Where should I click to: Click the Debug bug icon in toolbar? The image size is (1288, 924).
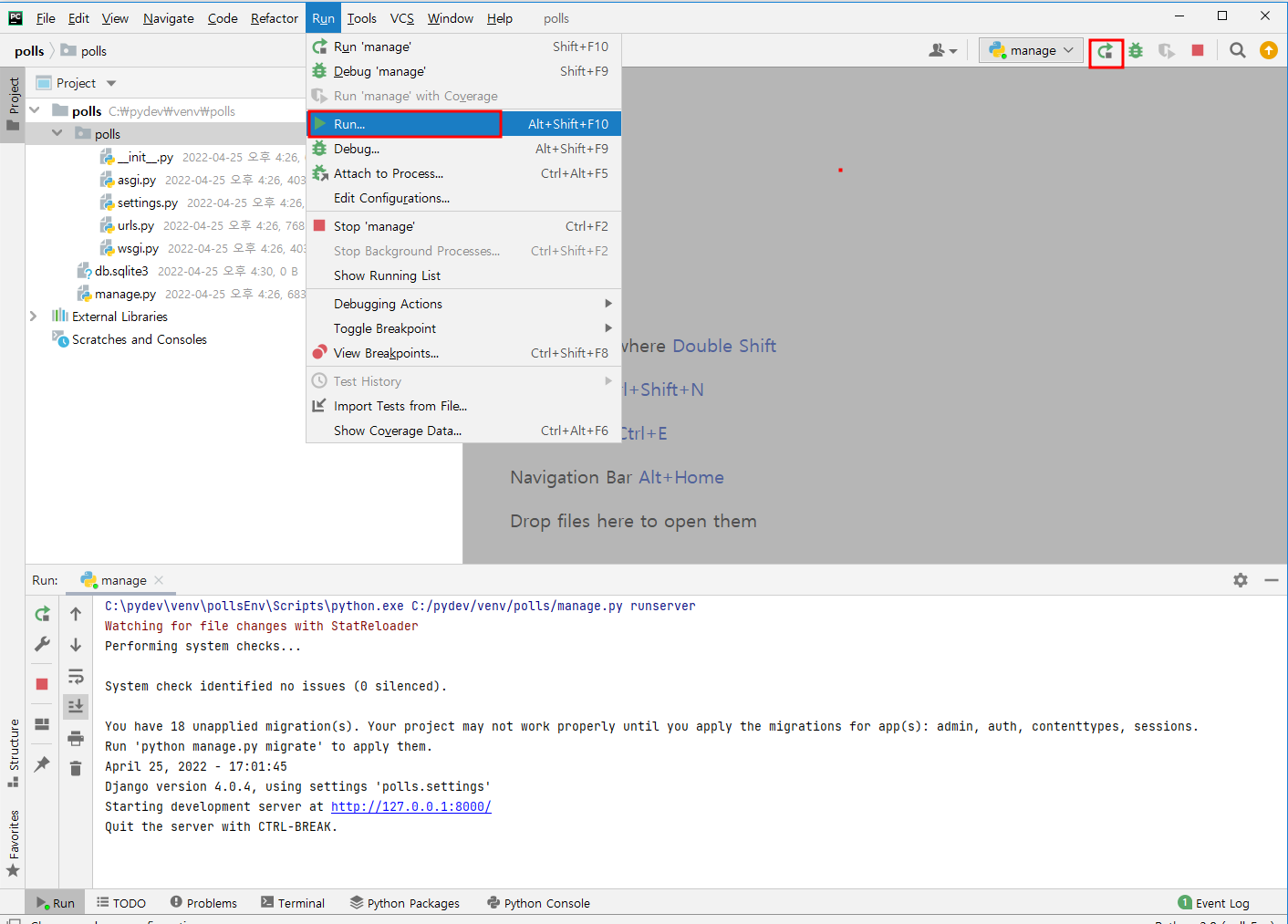(x=1136, y=51)
